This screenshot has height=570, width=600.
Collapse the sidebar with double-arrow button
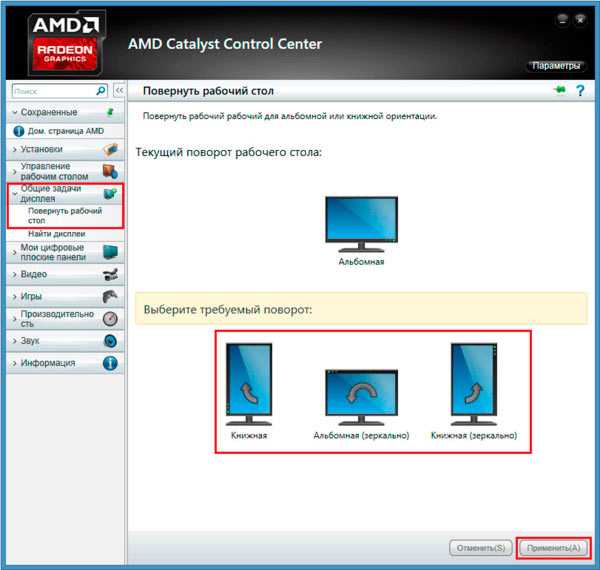(x=119, y=91)
